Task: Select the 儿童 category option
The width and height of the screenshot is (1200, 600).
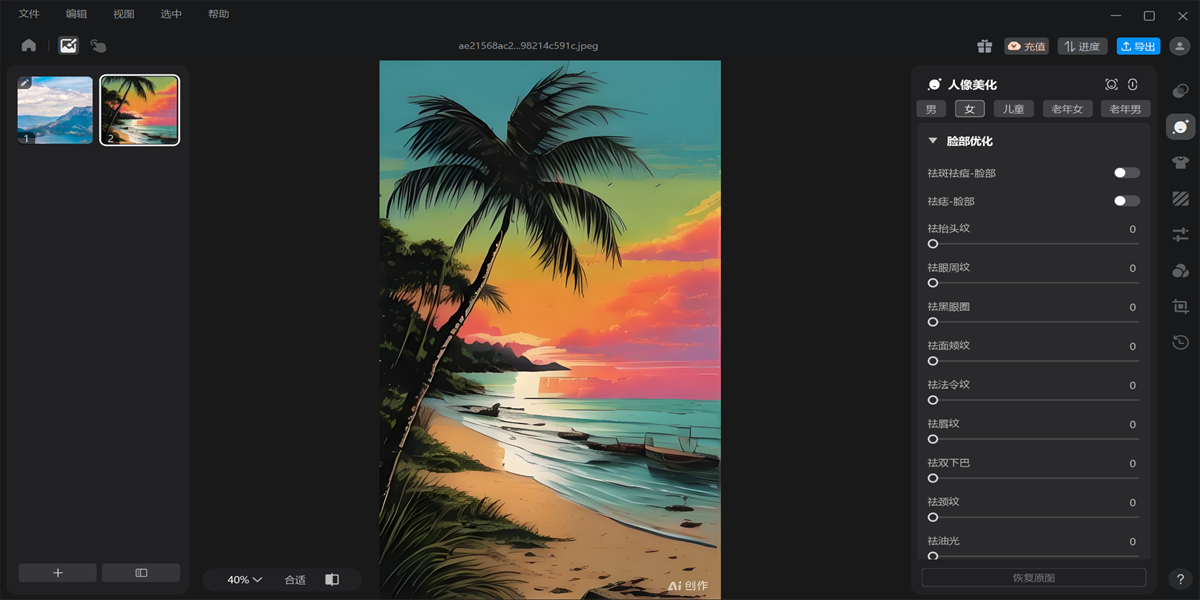Action: click(x=1014, y=109)
